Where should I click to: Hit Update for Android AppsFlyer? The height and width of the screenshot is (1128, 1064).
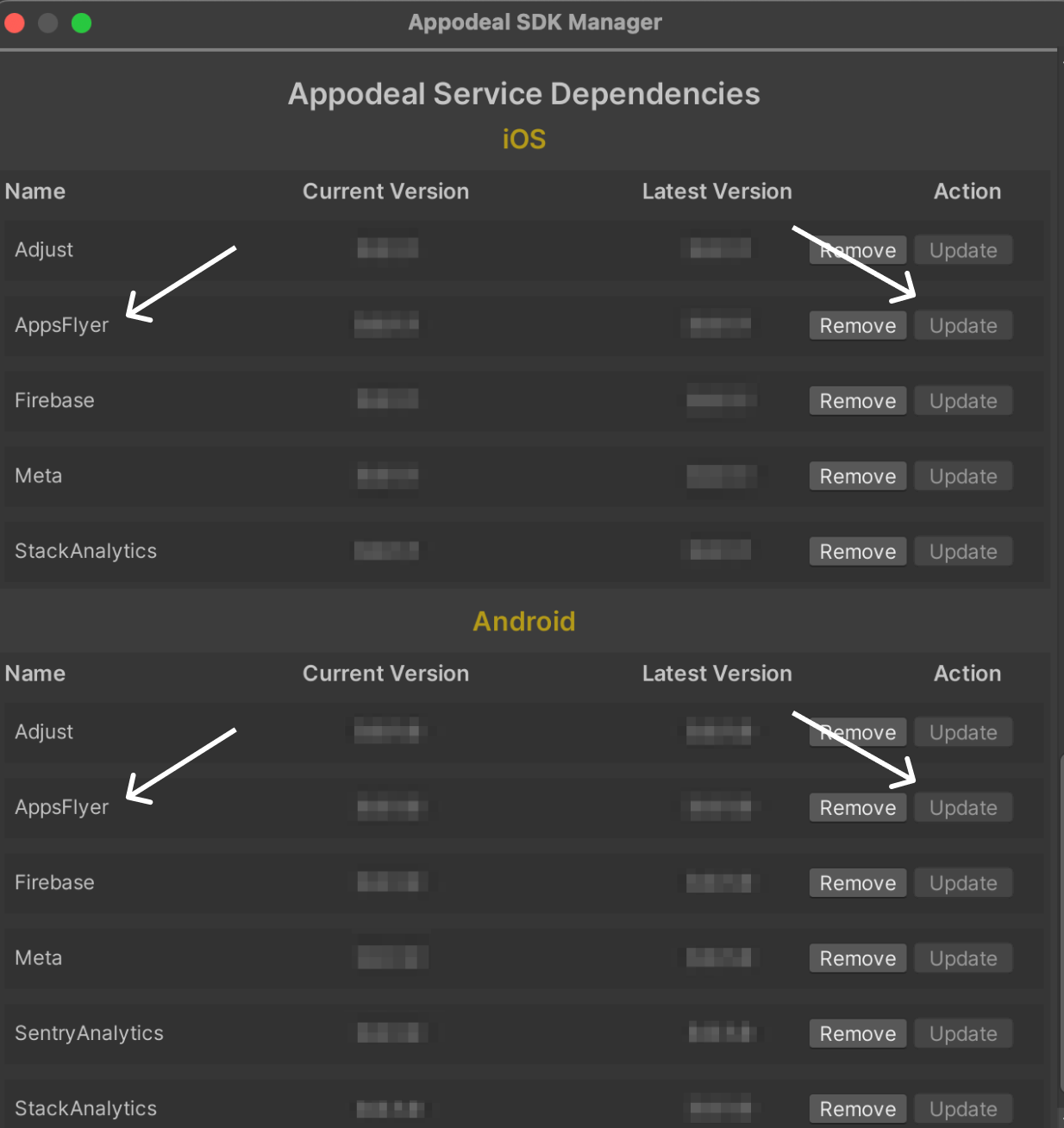tap(963, 808)
